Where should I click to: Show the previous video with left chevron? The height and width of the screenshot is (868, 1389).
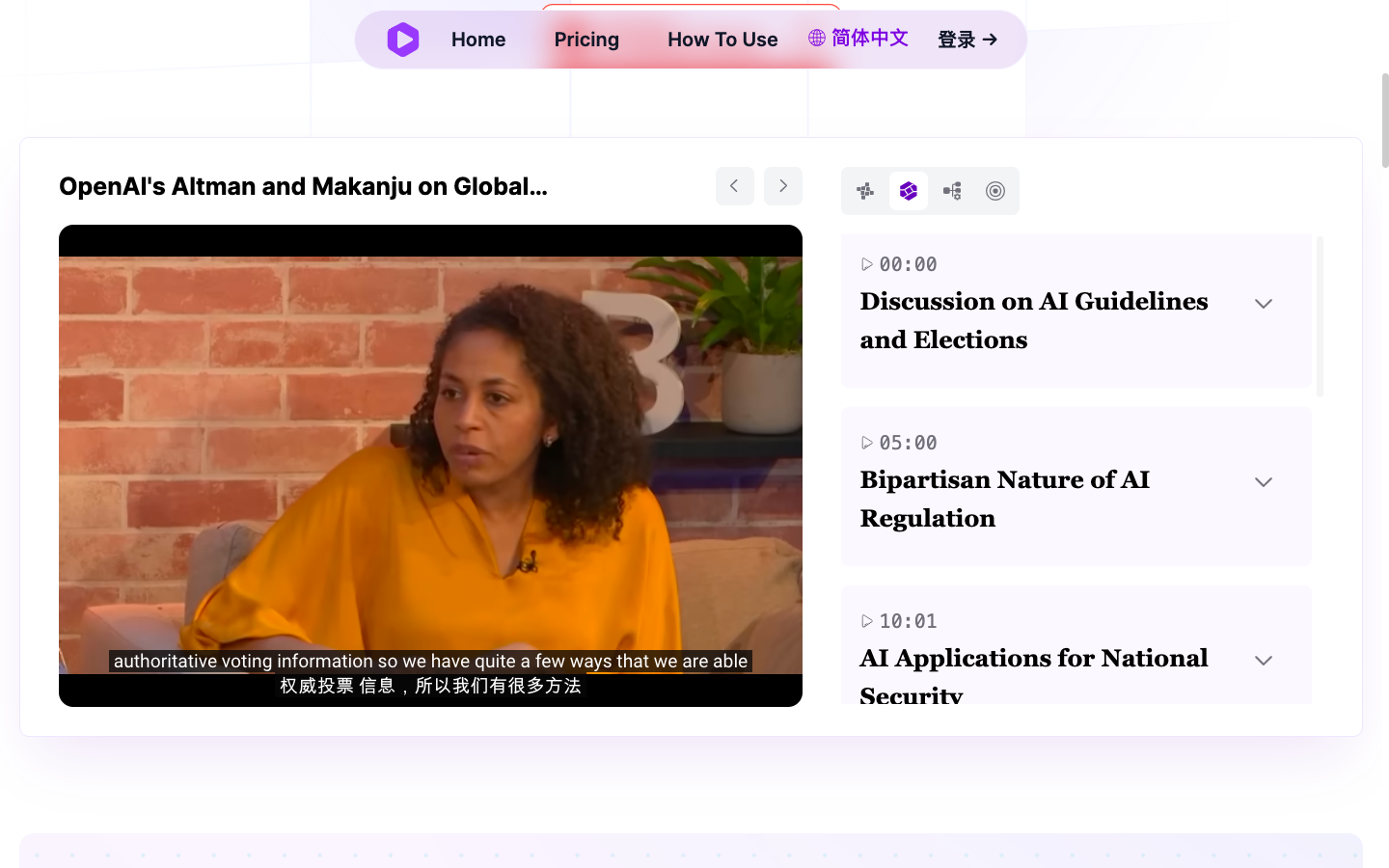735,186
